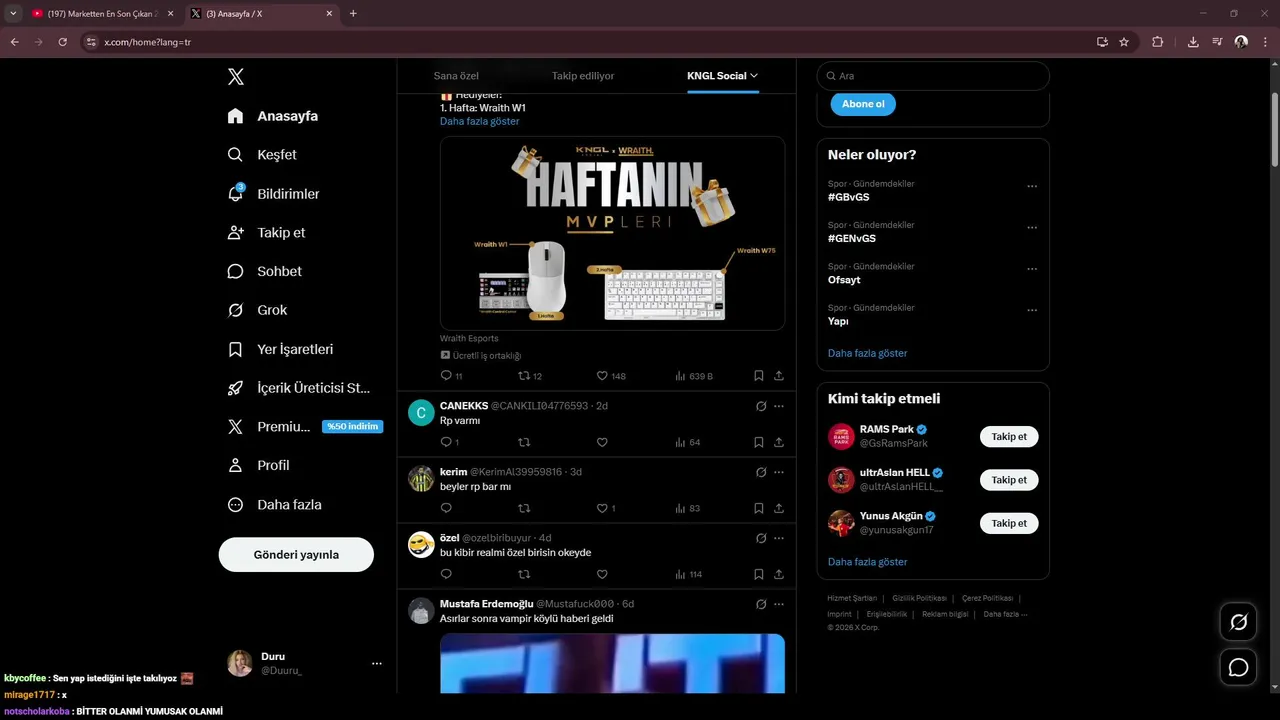
Task: Like CANEKKS post
Action: 602,442
